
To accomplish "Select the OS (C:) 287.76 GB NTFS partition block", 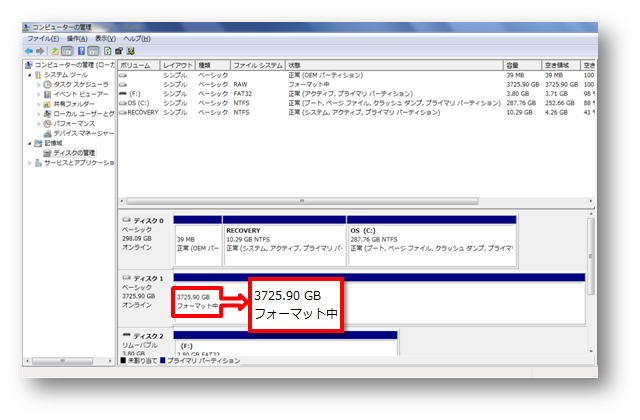I will (x=432, y=241).
